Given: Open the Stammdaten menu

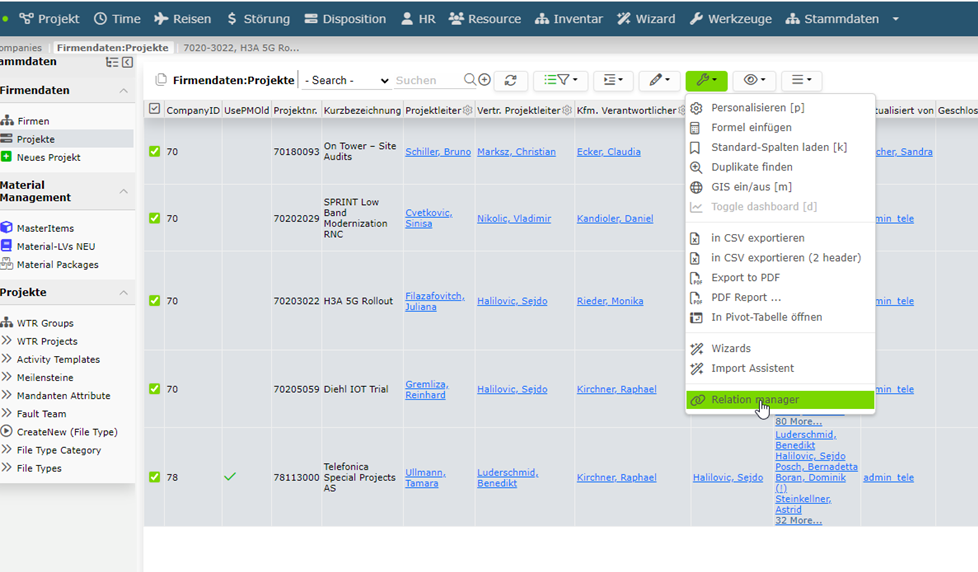Looking at the screenshot, I should [832, 19].
